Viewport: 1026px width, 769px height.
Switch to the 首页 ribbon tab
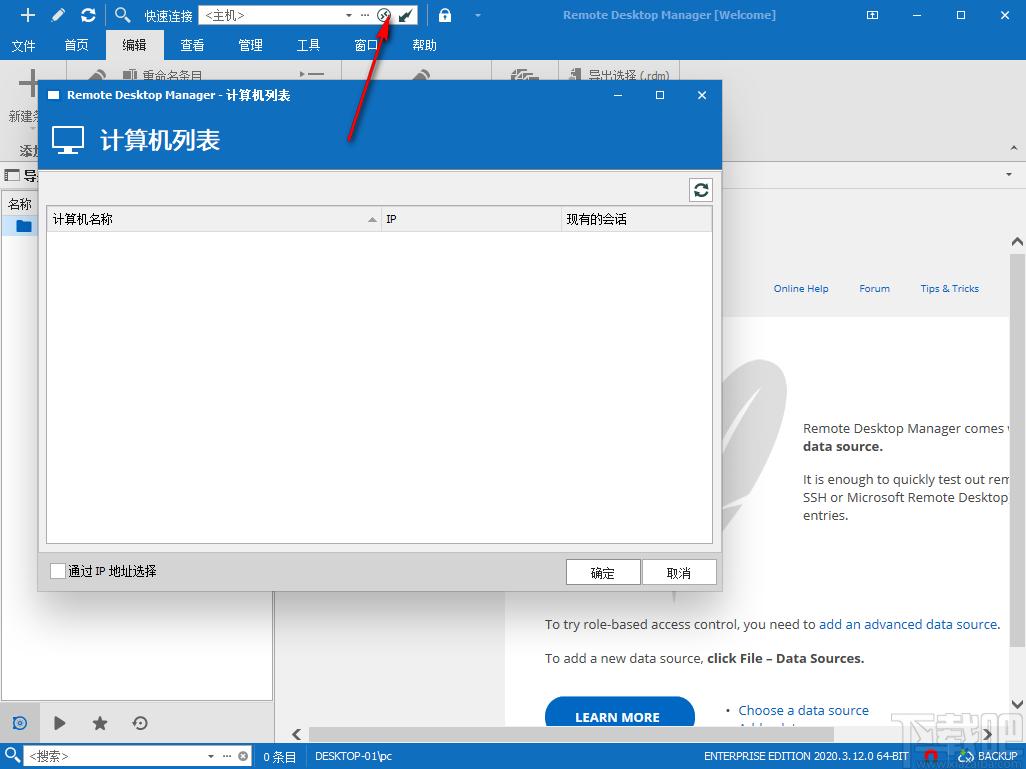click(x=77, y=45)
